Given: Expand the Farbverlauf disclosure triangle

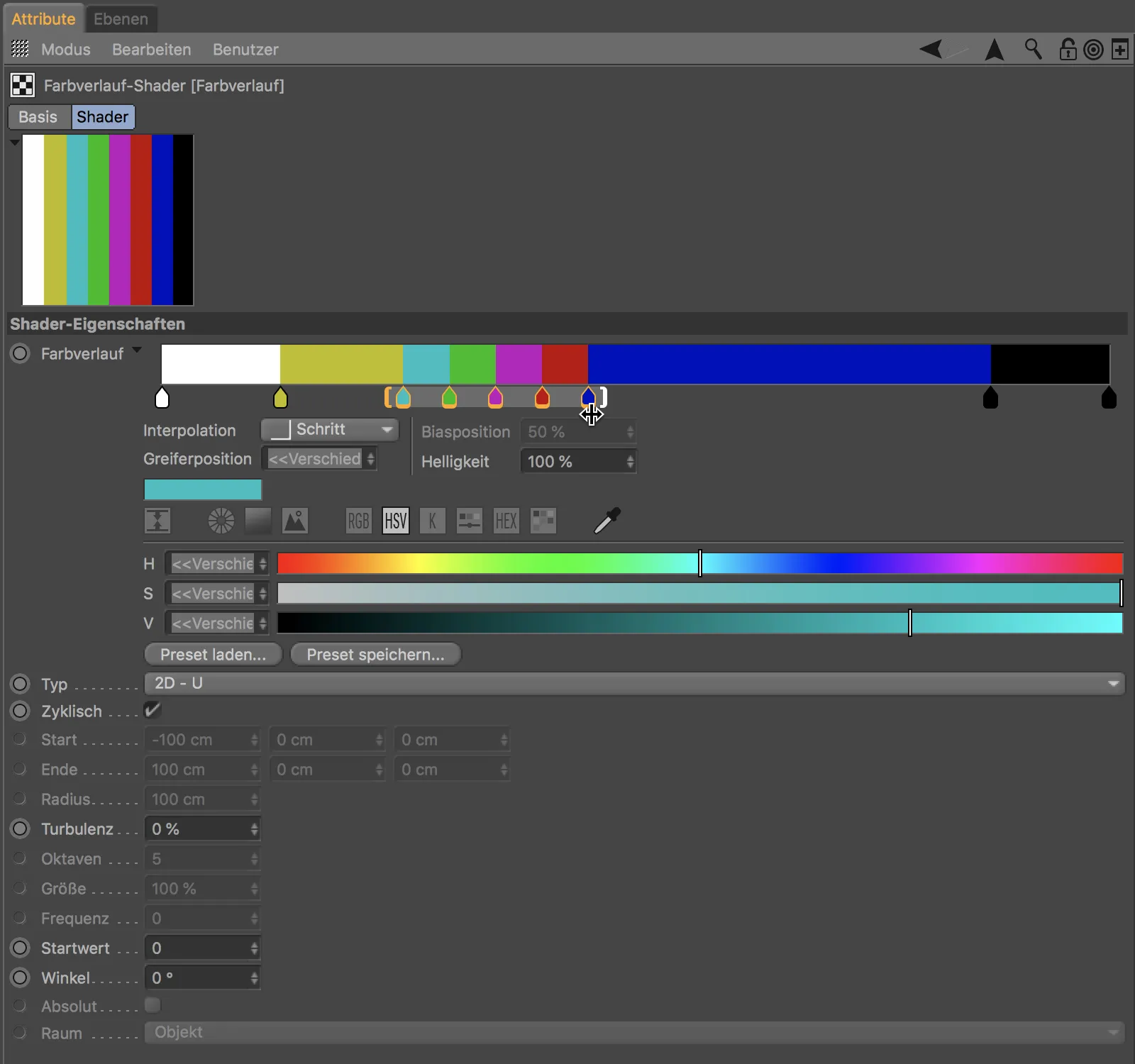Looking at the screenshot, I should pos(137,350).
